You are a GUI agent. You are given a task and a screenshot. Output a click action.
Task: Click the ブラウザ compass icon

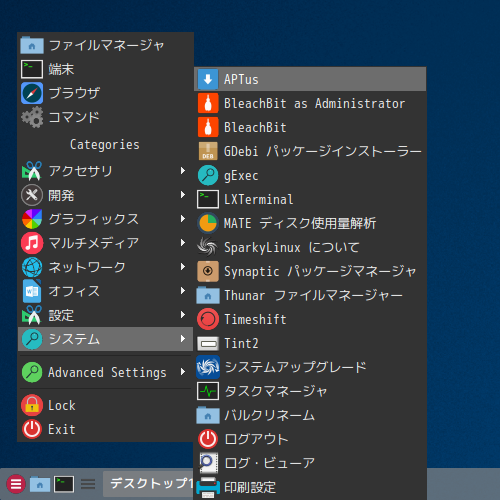[32, 93]
